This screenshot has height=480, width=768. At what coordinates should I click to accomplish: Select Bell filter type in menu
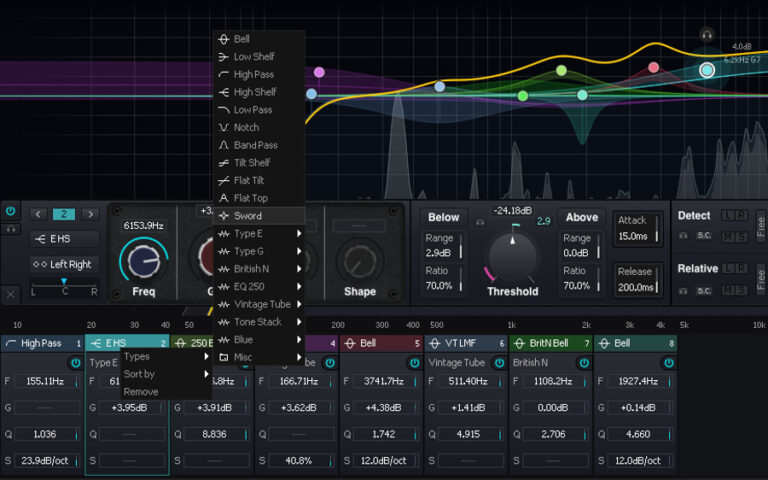259,39
